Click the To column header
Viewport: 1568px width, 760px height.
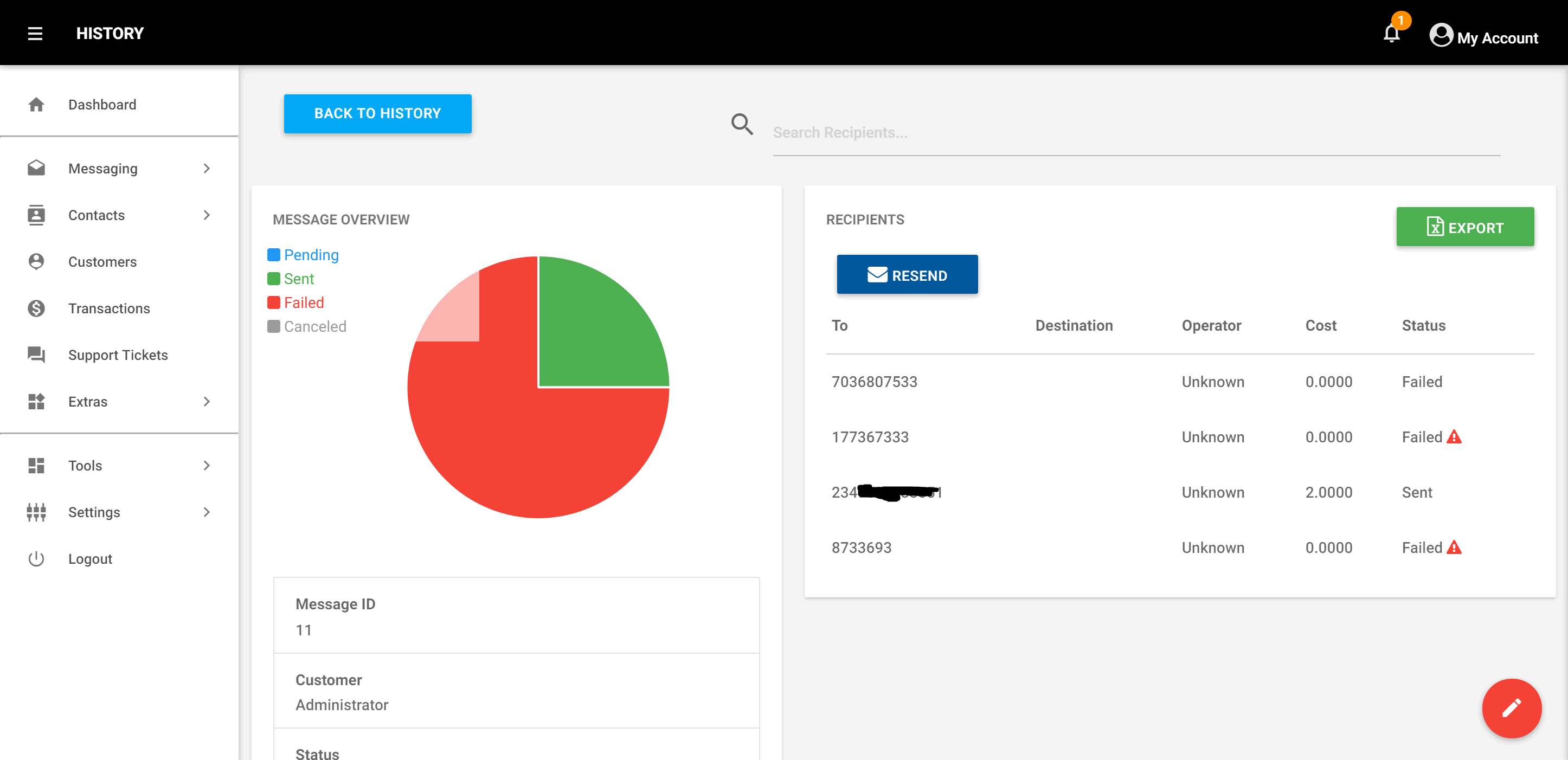[x=839, y=326]
